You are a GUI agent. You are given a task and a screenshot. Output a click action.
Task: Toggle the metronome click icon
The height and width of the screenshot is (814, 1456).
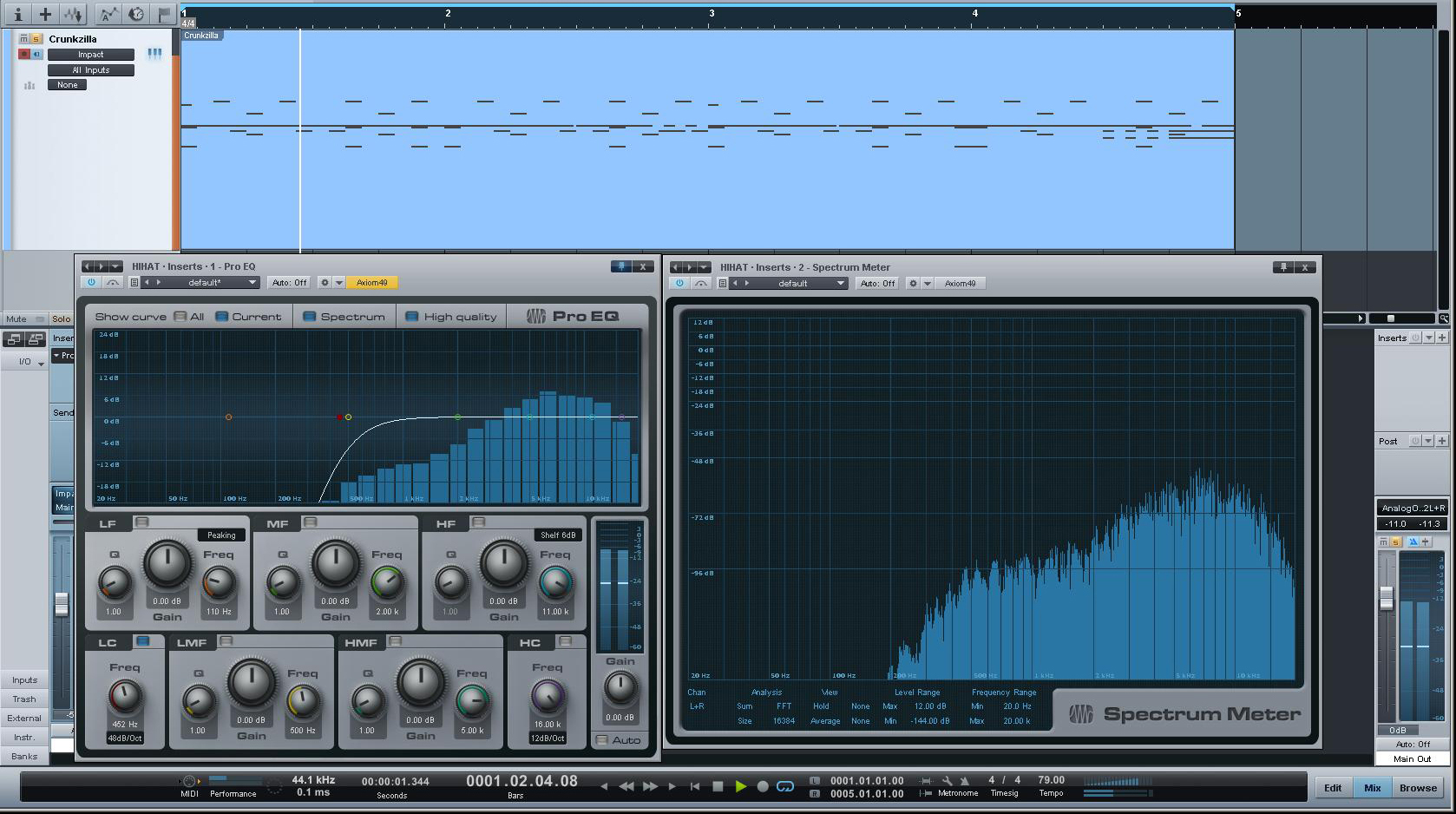[x=963, y=781]
